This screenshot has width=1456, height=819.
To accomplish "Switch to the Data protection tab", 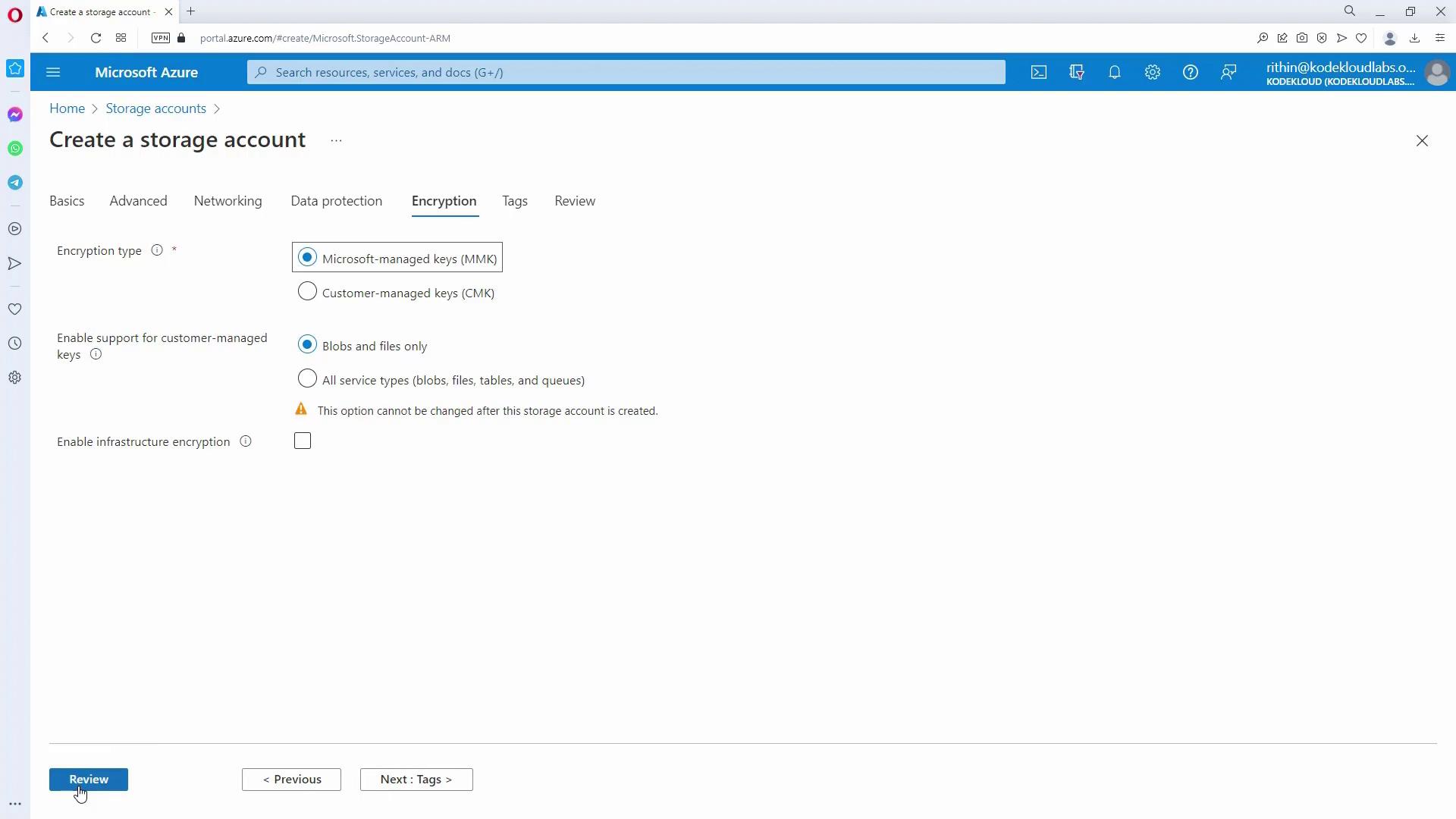I will pyautogui.click(x=336, y=201).
